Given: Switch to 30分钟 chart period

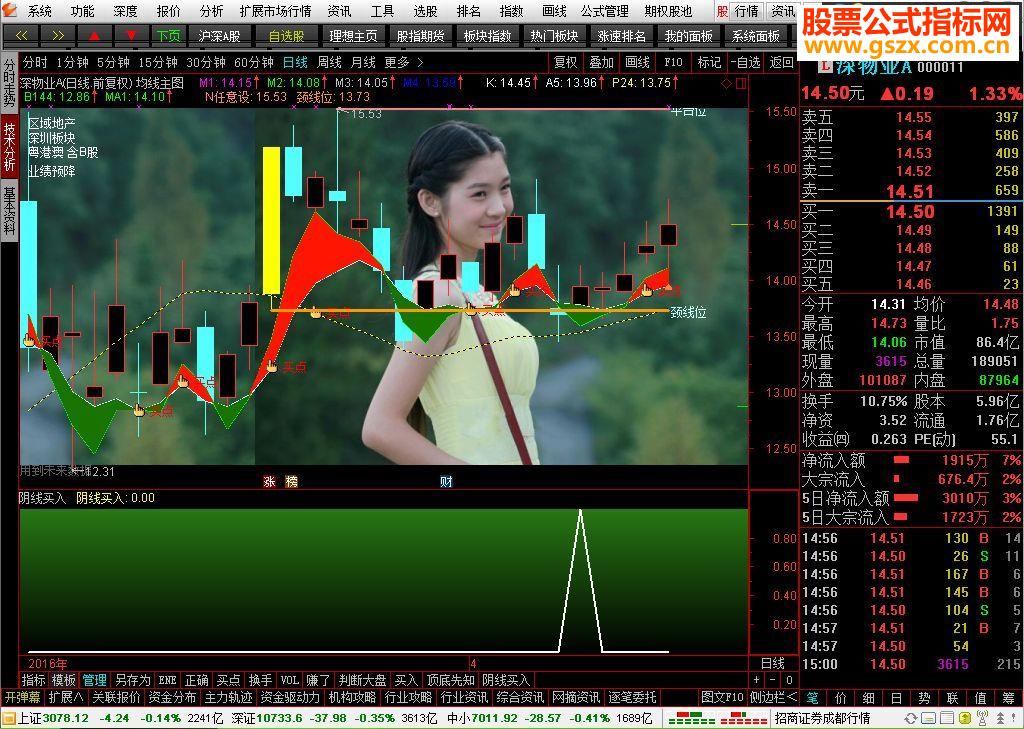Looking at the screenshot, I should pyautogui.click(x=205, y=62).
